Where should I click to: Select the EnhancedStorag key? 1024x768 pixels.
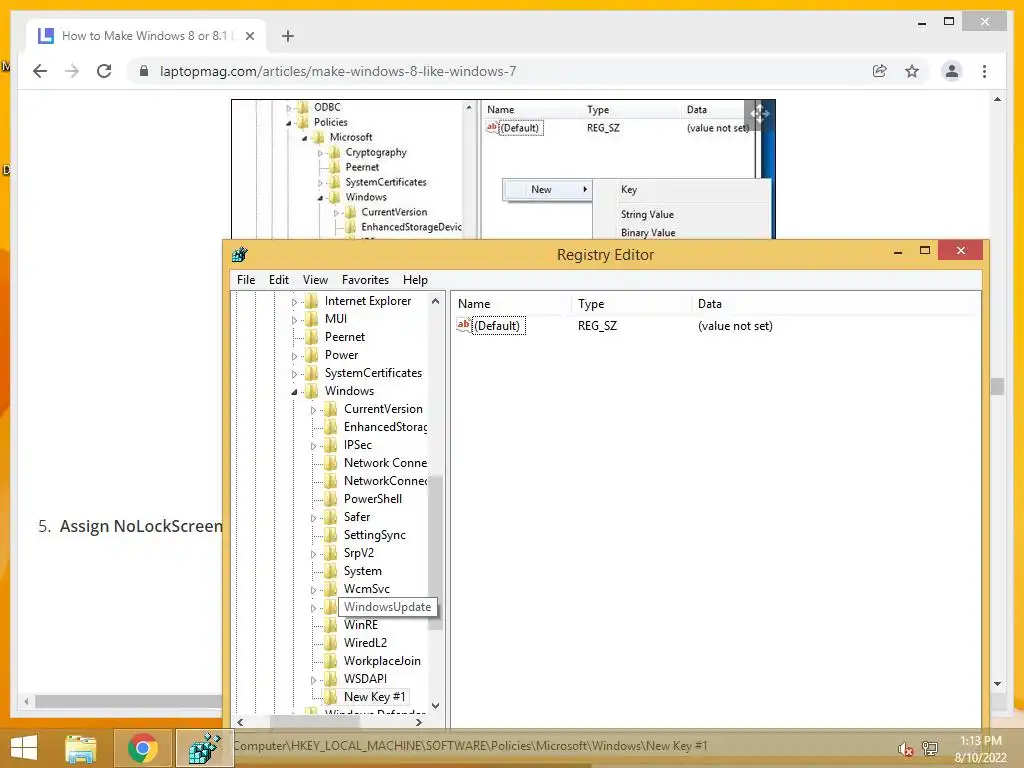[385, 427]
